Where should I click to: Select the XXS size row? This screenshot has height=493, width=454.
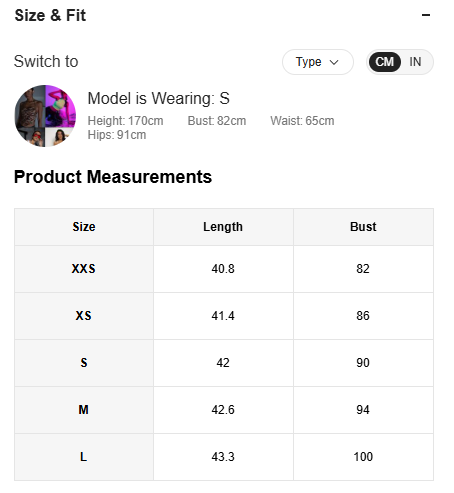tap(224, 269)
